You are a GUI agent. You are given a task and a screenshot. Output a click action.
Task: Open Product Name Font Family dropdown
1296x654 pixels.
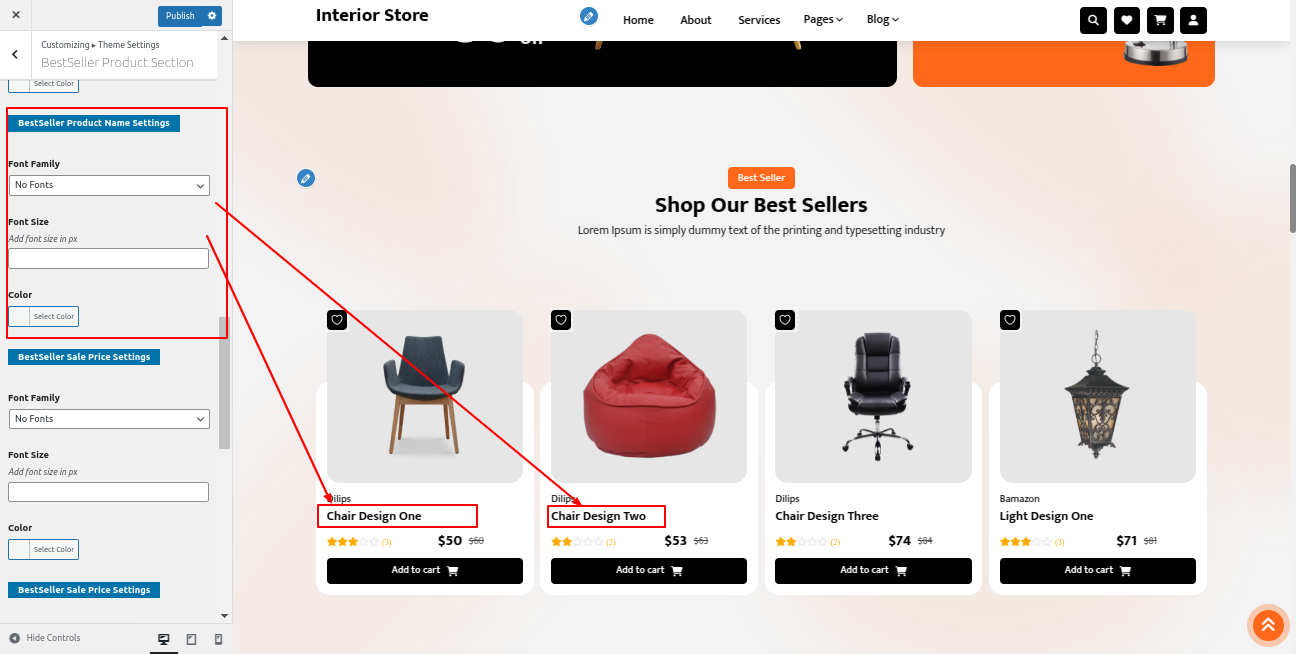point(109,185)
